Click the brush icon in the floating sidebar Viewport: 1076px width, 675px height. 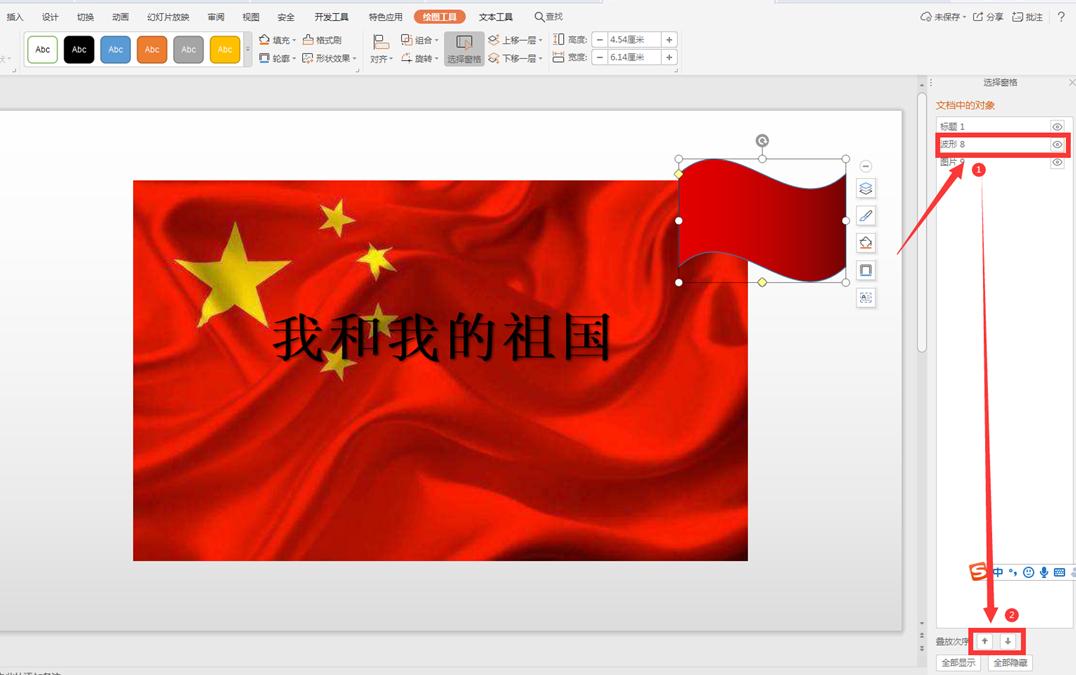(x=865, y=215)
